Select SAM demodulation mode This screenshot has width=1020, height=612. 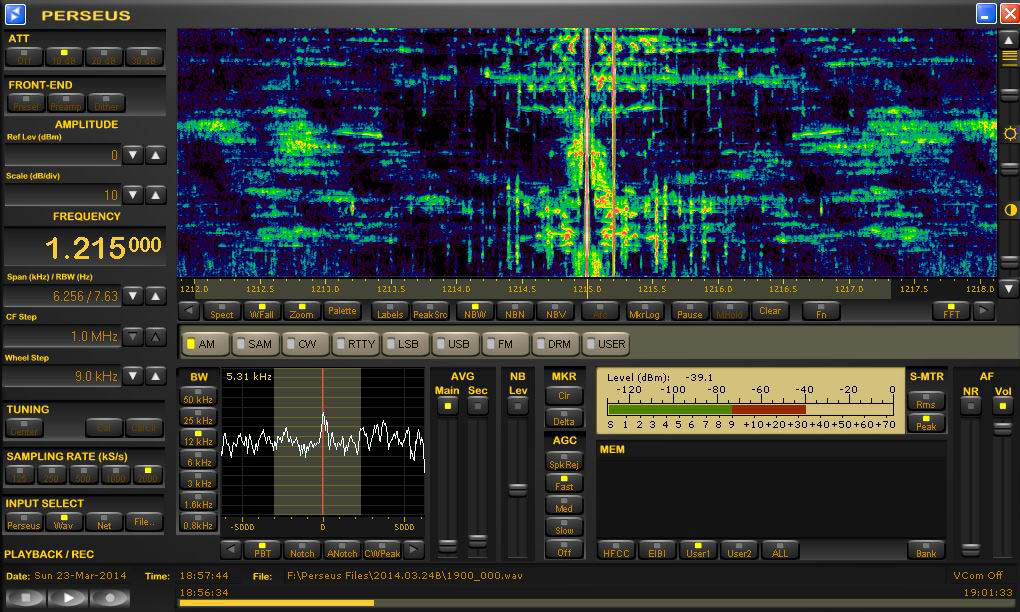pyautogui.click(x=256, y=344)
